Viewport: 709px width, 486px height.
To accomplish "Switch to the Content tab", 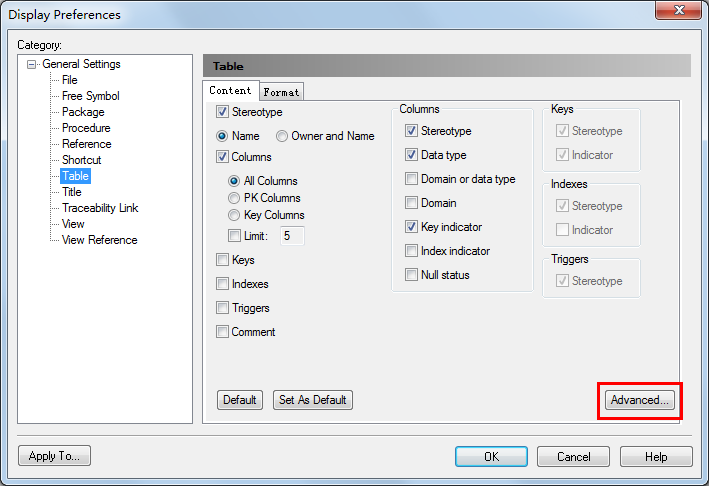I will point(231,90).
